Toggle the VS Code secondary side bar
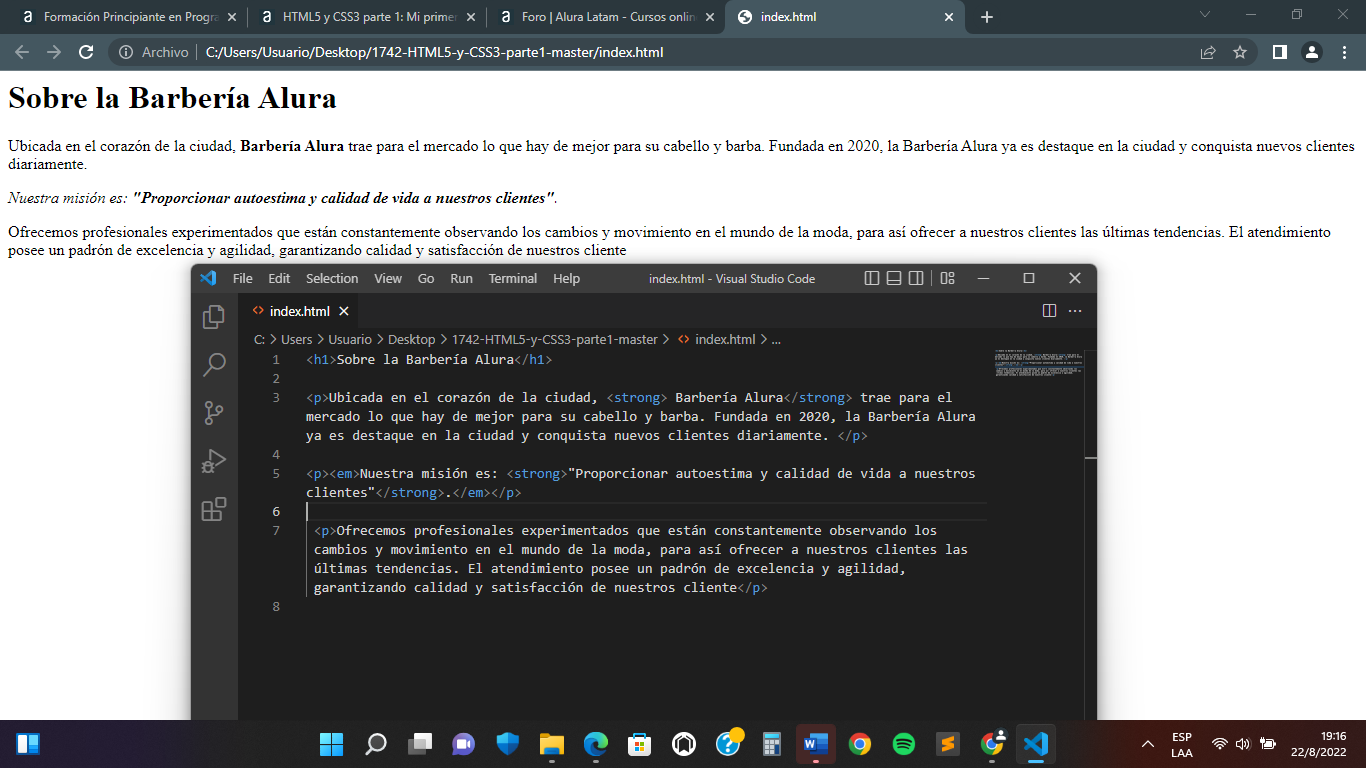This screenshot has width=1366, height=768. click(x=916, y=278)
